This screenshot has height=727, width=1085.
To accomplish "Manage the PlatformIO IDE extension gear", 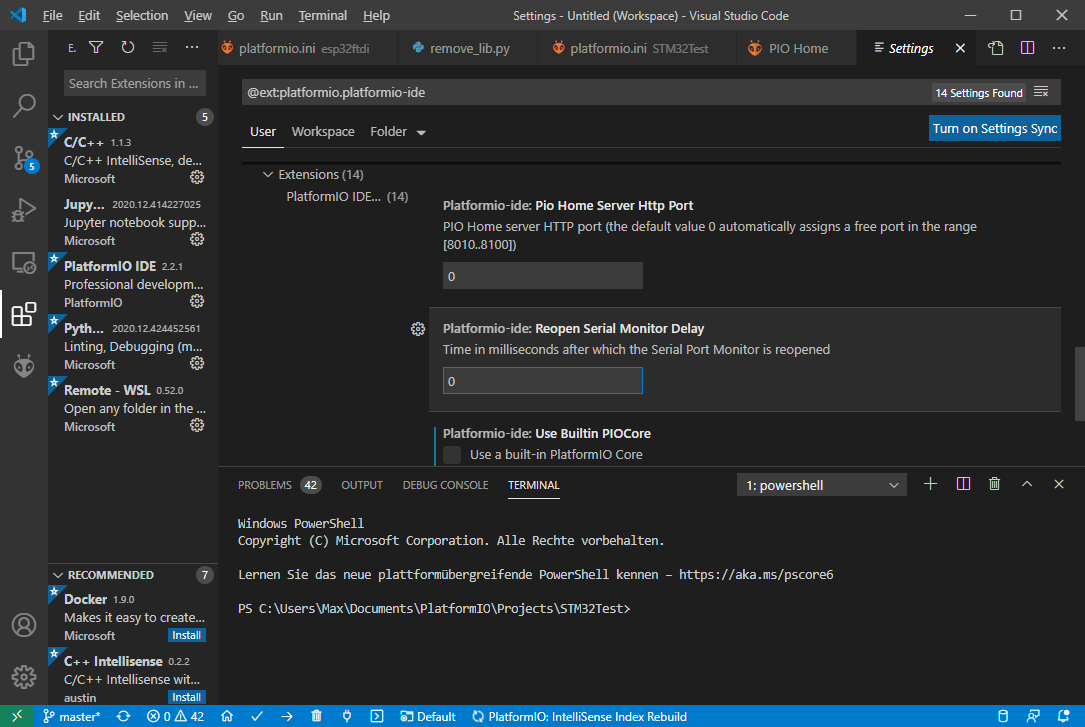I will click(197, 302).
